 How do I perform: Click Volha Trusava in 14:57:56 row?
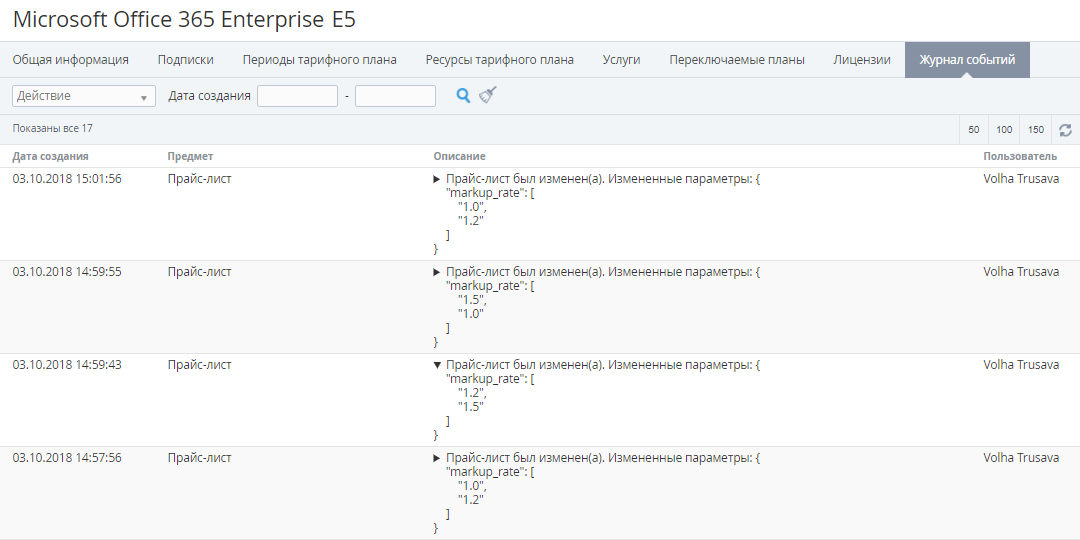pyautogui.click(x=1021, y=458)
